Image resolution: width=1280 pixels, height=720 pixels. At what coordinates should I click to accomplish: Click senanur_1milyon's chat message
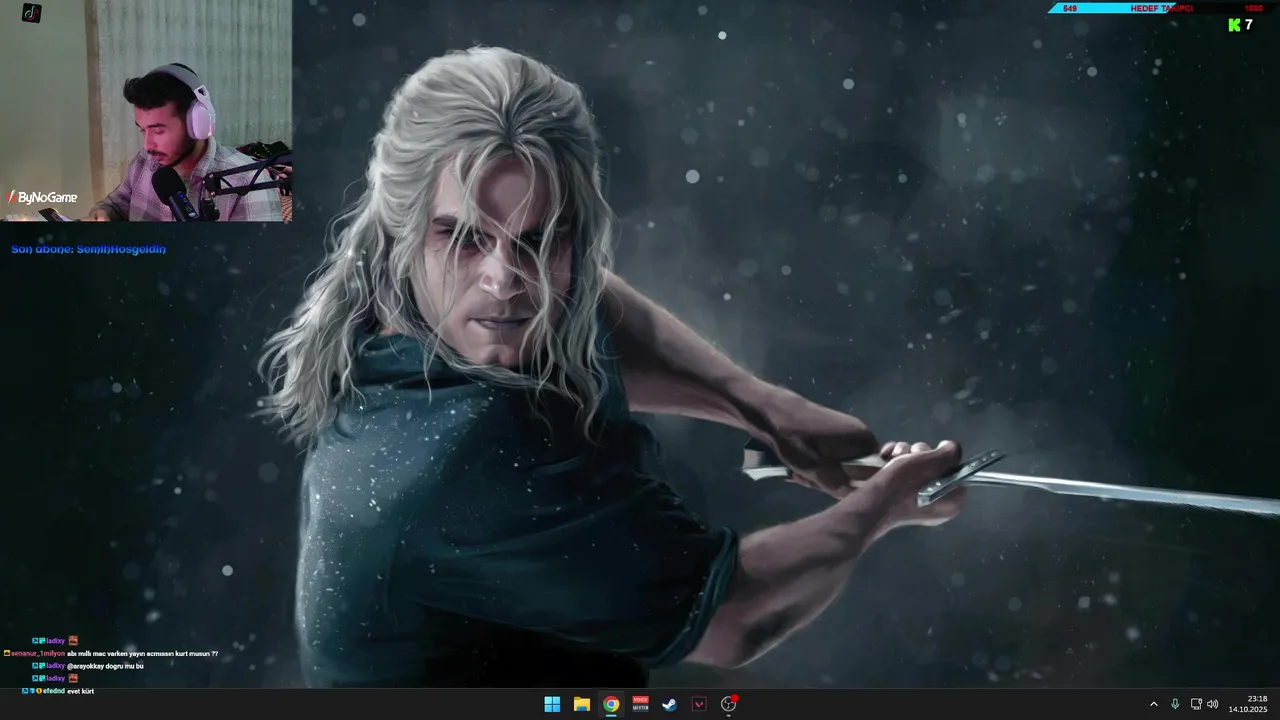[111, 653]
